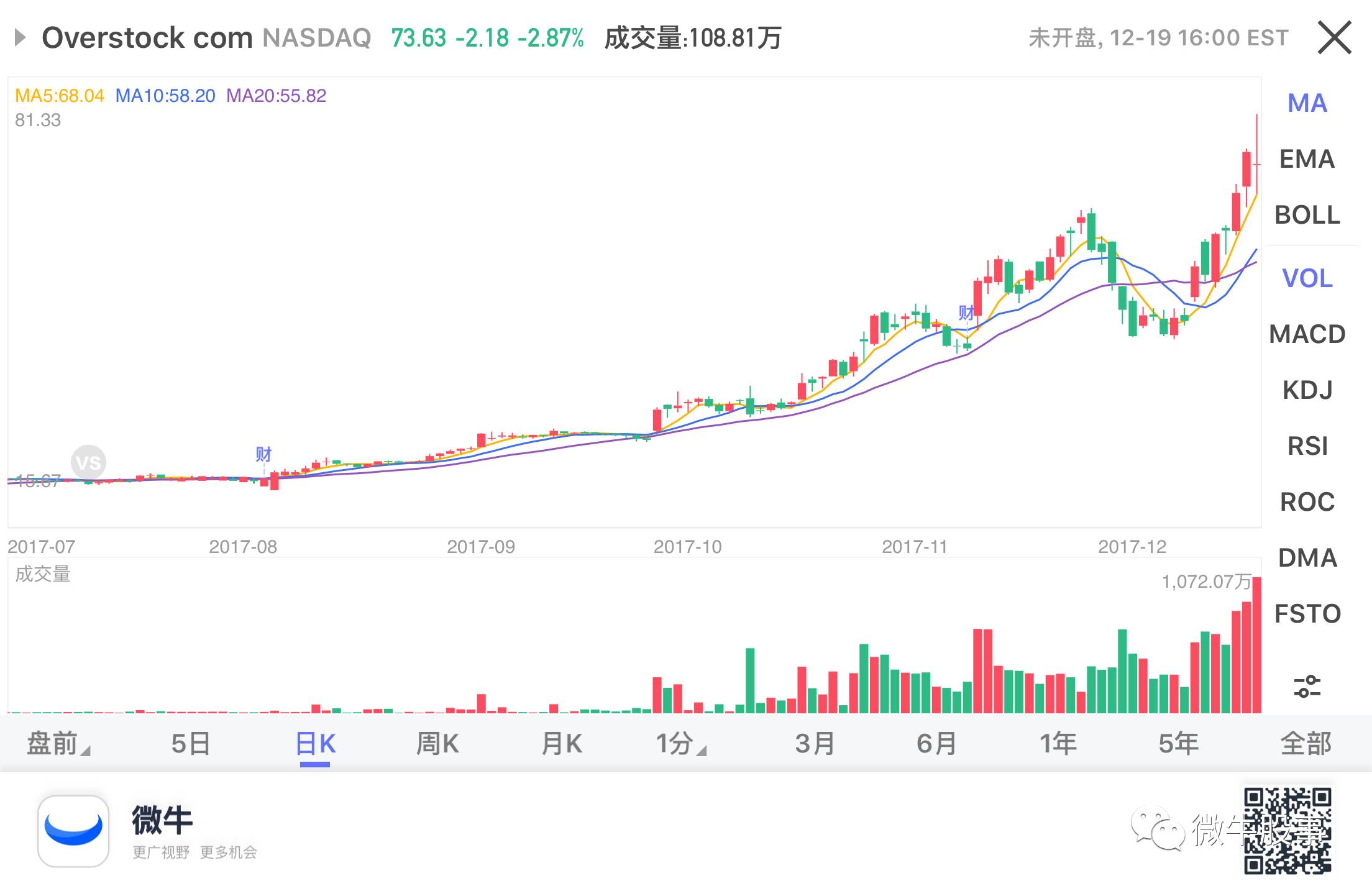Tap the 财 earnings marker near 2017-08

(x=263, y=454)
